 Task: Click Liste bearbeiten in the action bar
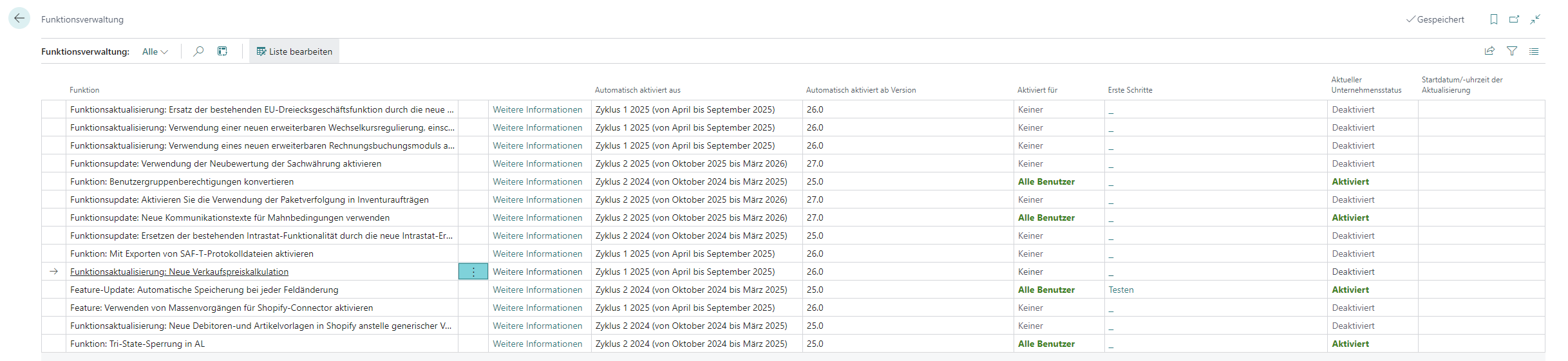pos(294,51)
